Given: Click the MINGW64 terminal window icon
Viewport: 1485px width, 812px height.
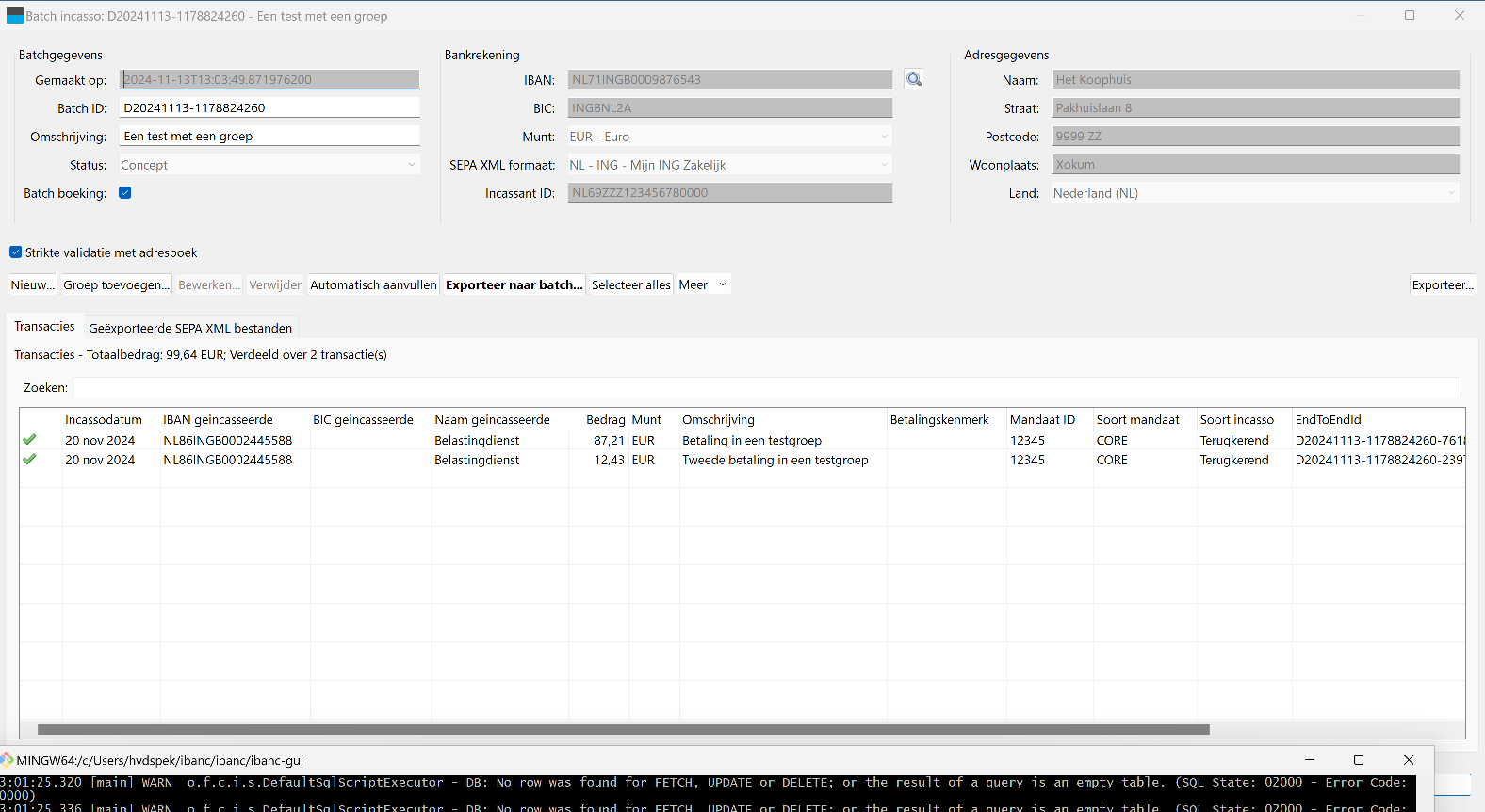Looking at the screenshot, I should (x=8, y=760).
